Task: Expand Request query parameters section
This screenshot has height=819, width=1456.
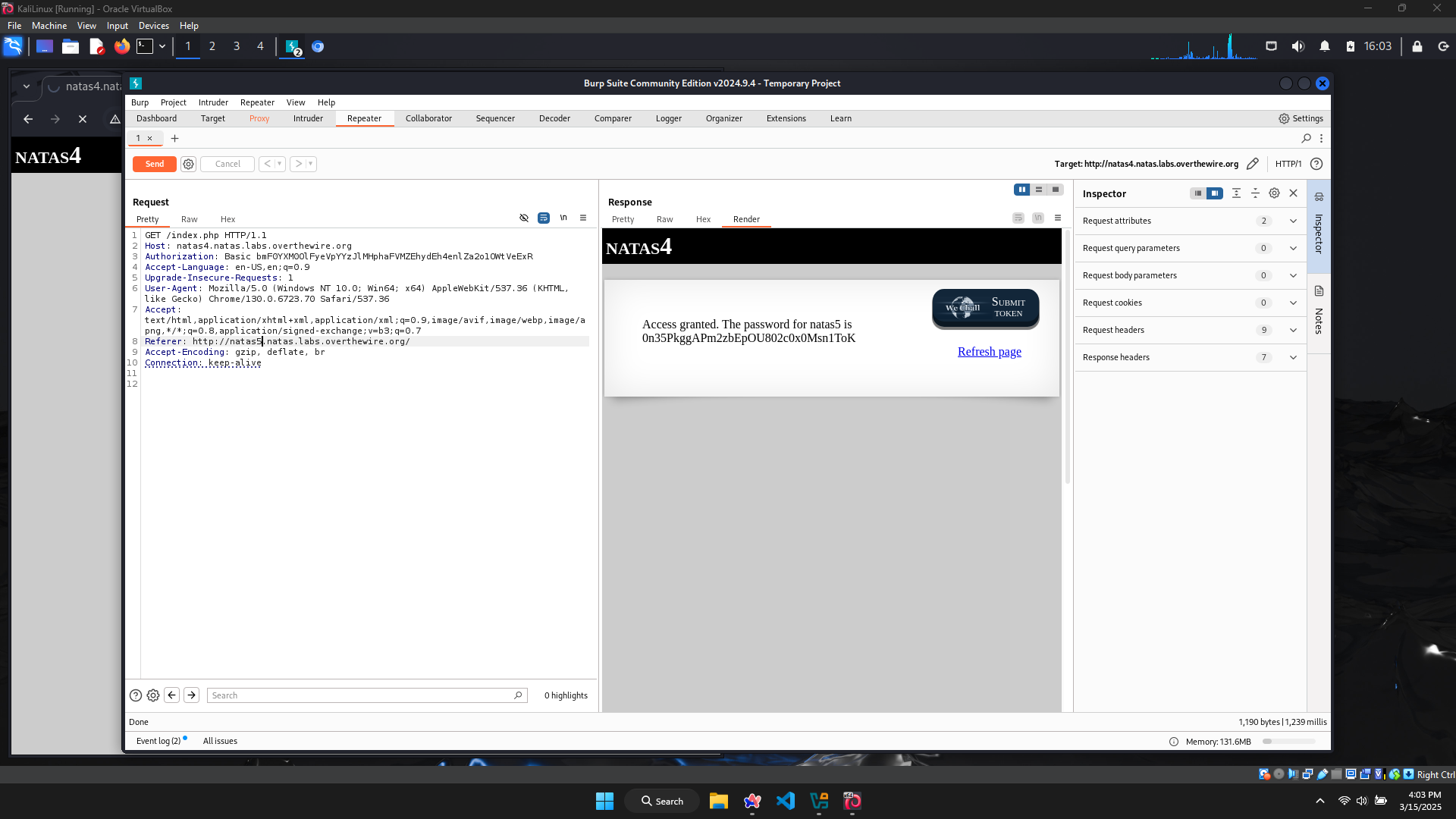Action: click(x=1190, y=248)
